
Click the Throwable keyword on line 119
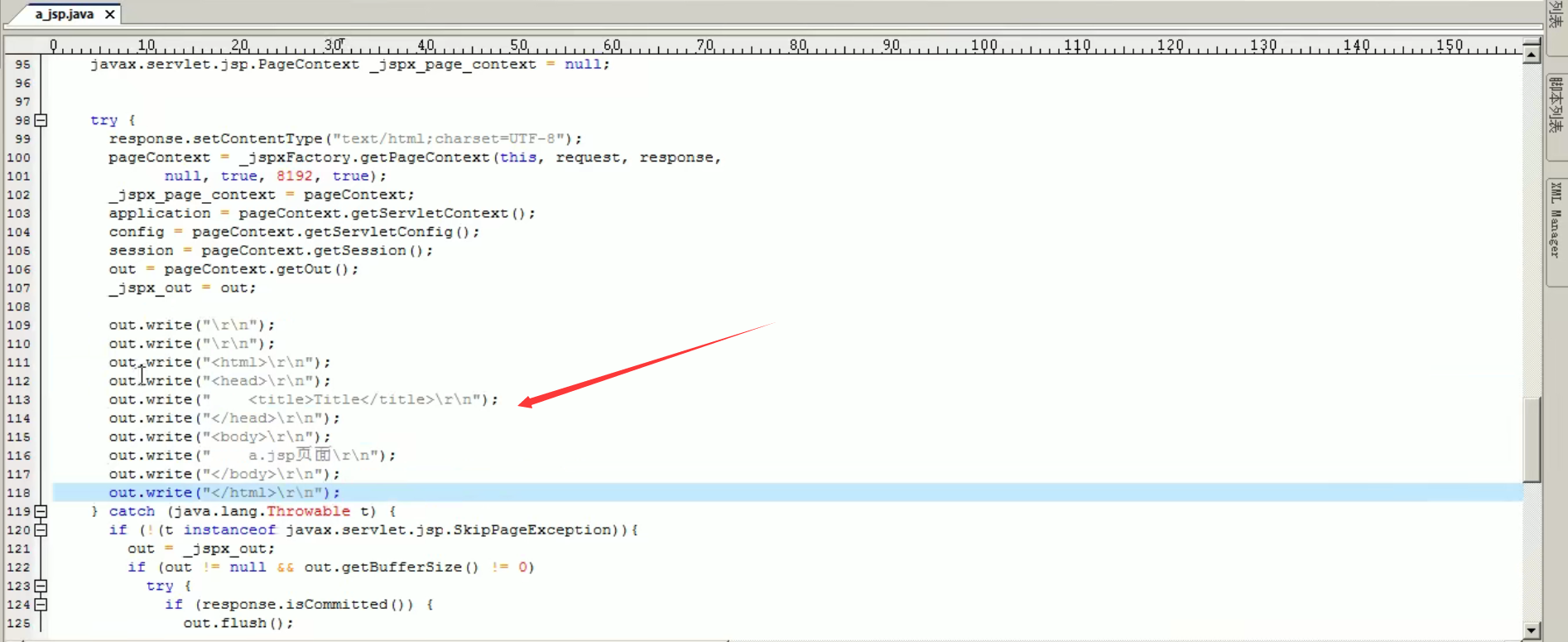[308, 512]
